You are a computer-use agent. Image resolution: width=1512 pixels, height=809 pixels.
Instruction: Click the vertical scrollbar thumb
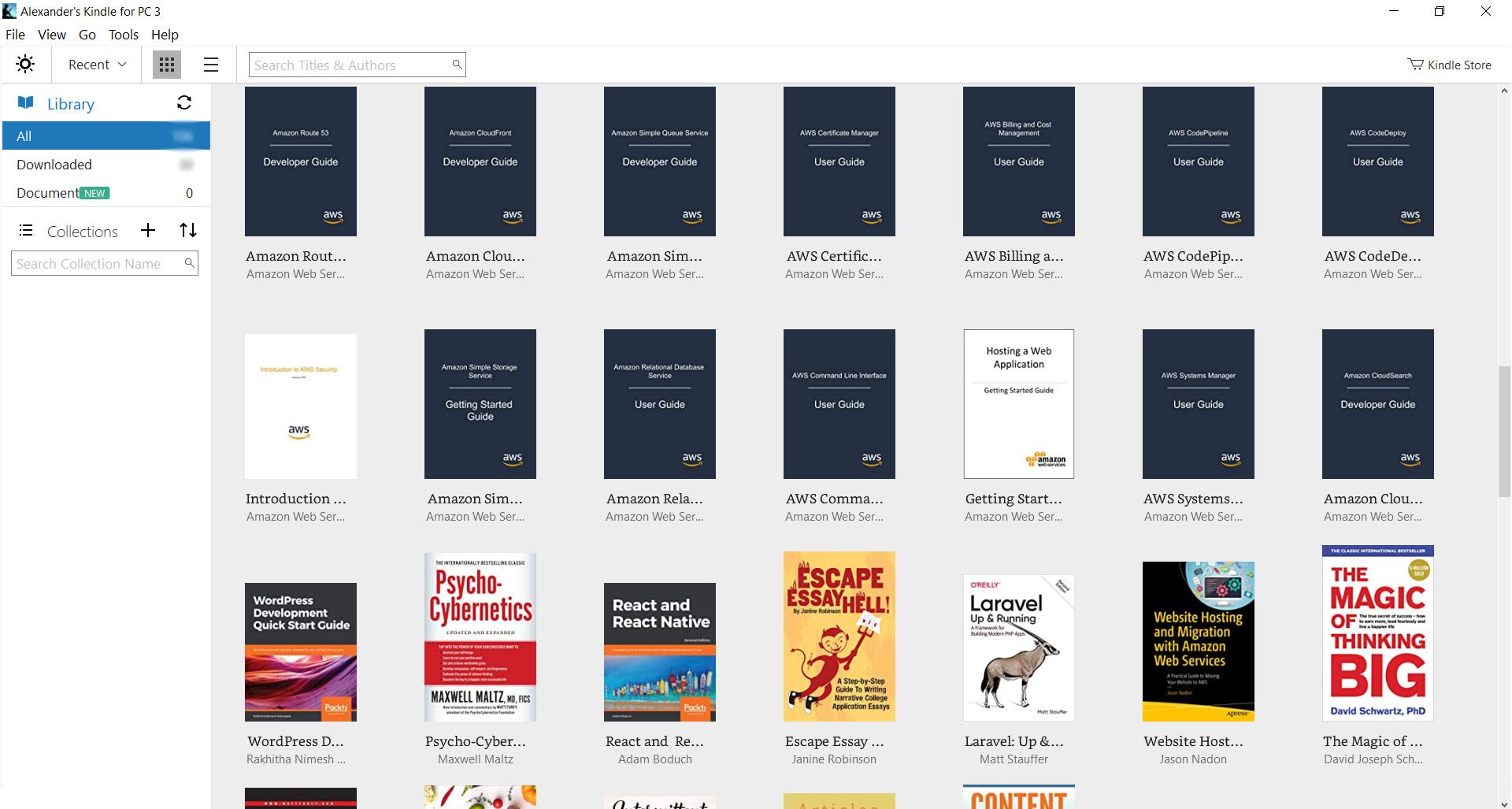coord(1504,432)
